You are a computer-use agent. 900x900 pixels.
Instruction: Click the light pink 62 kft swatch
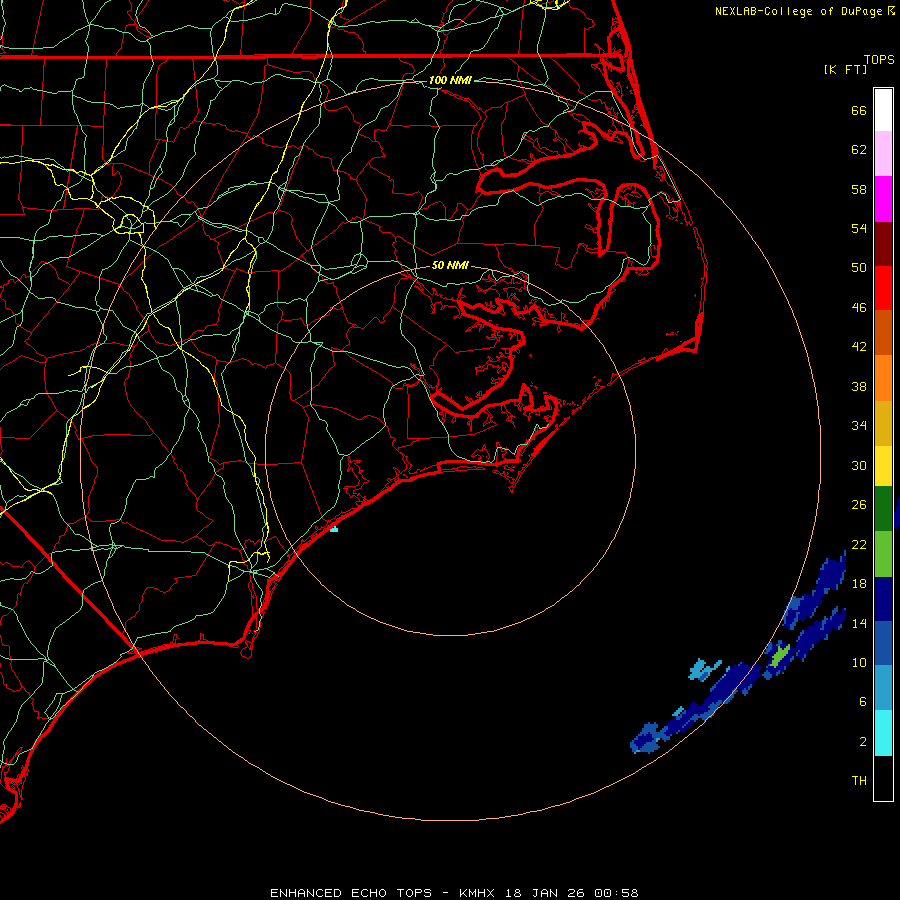click(883, 154)
